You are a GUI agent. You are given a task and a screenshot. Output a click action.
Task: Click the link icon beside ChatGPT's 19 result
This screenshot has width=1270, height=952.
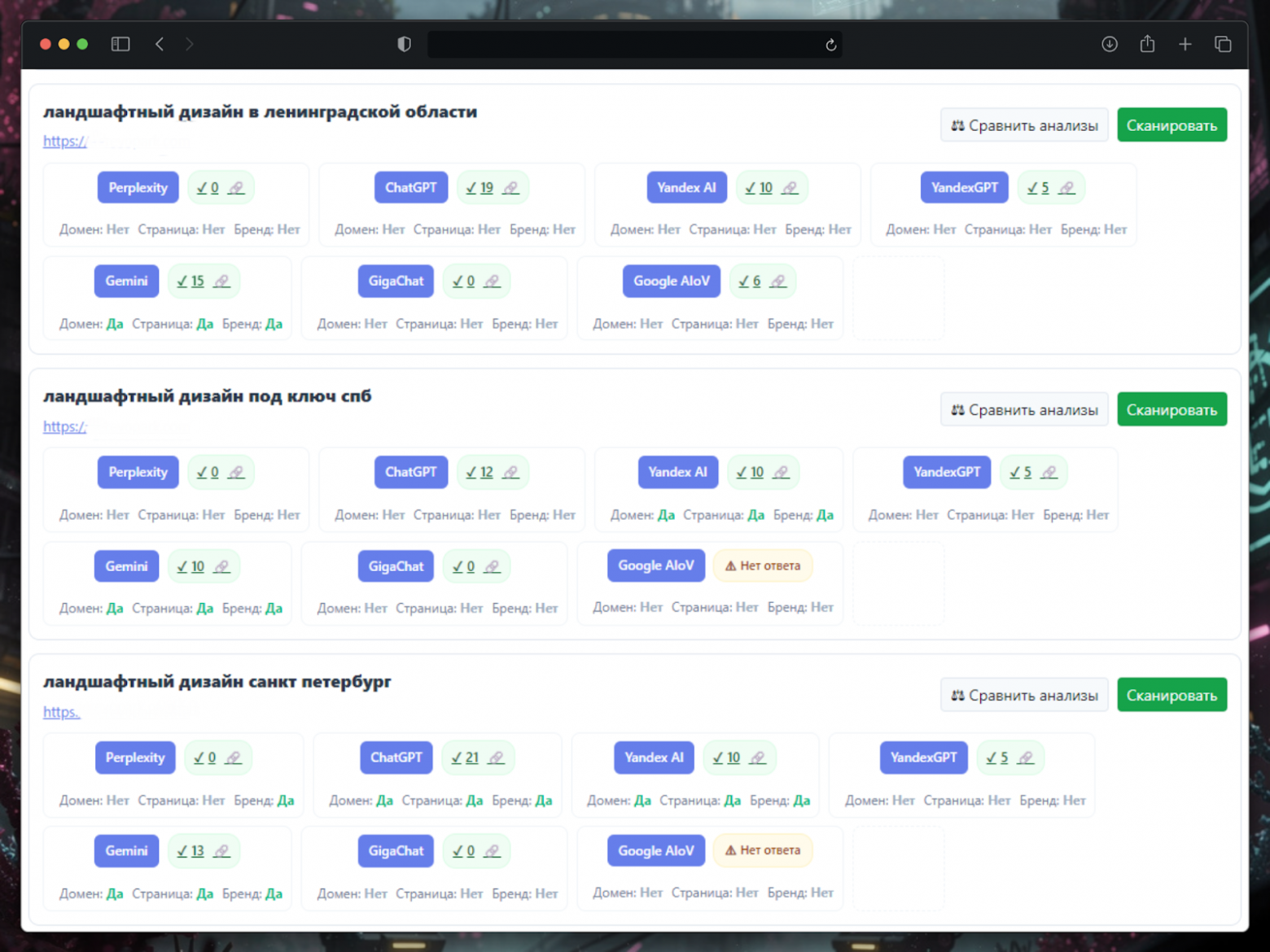[510, 188]
